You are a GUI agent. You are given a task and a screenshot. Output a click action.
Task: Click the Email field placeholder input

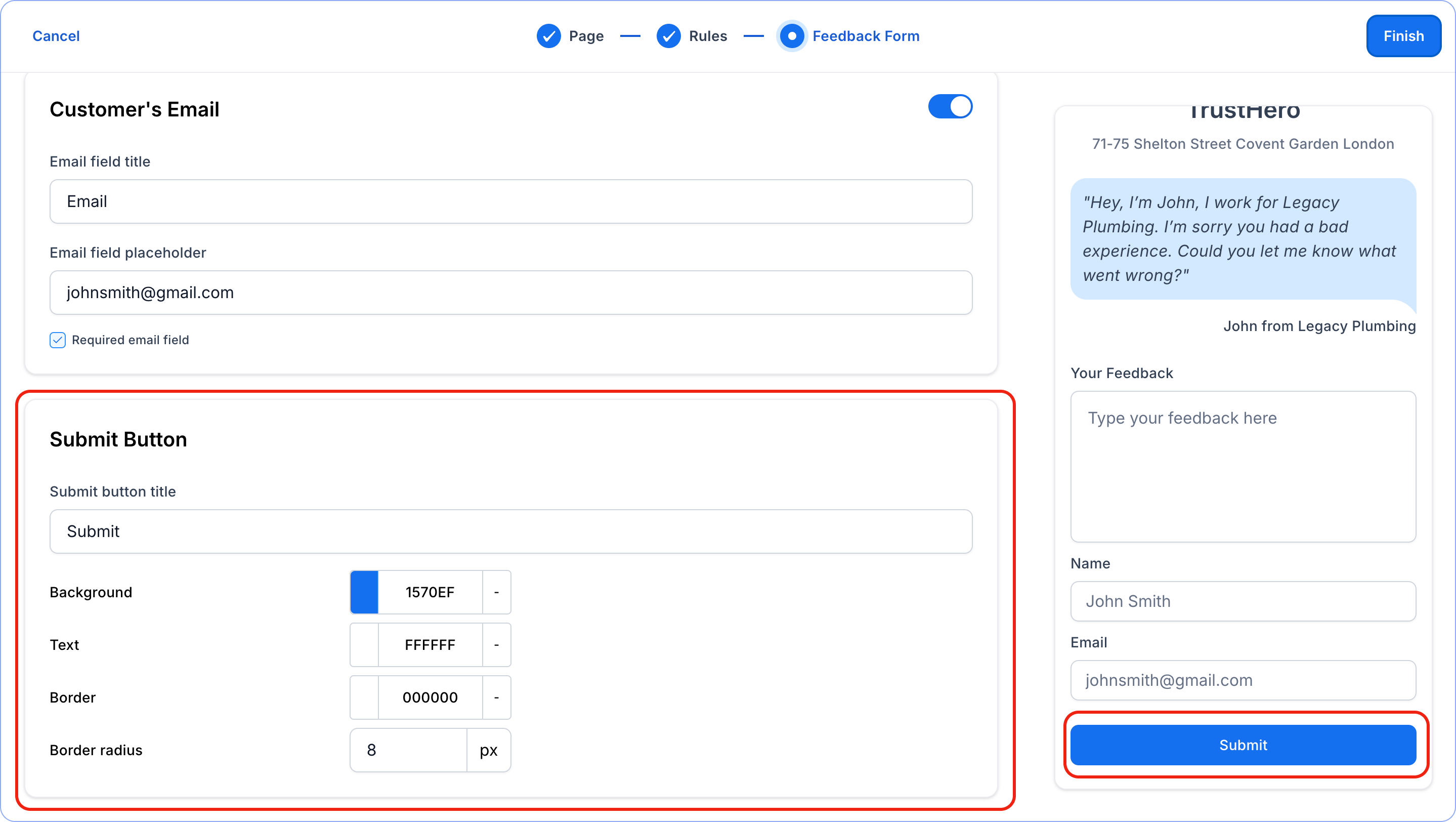[x=510, y=292]
